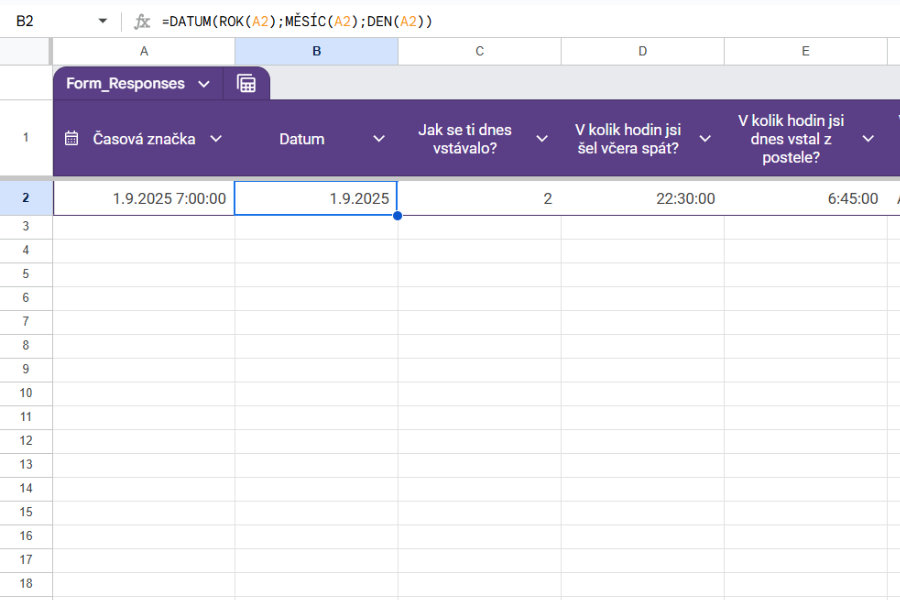This screenshot has height=600, width=900.
Task: Select row number 5
Action: pyautogui.click(x=25, y=273)
